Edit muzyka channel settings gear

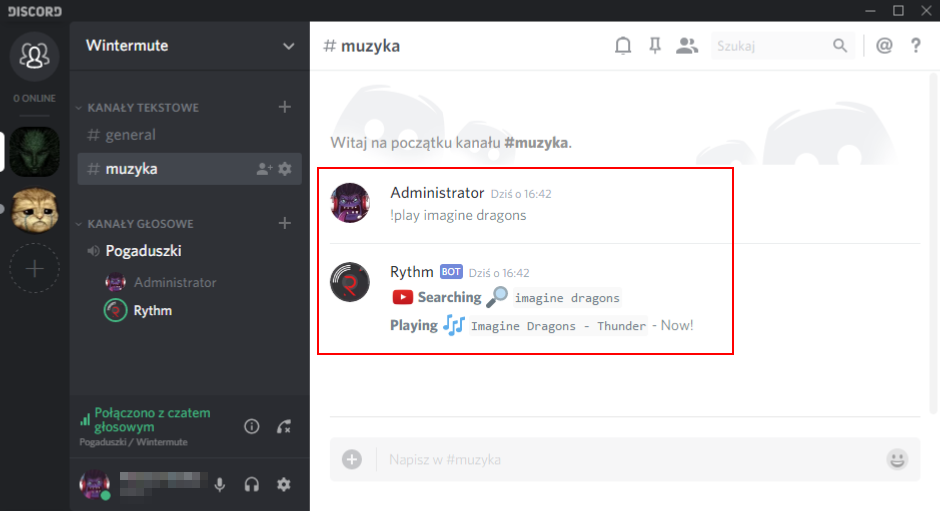click(x=285, y=169)
